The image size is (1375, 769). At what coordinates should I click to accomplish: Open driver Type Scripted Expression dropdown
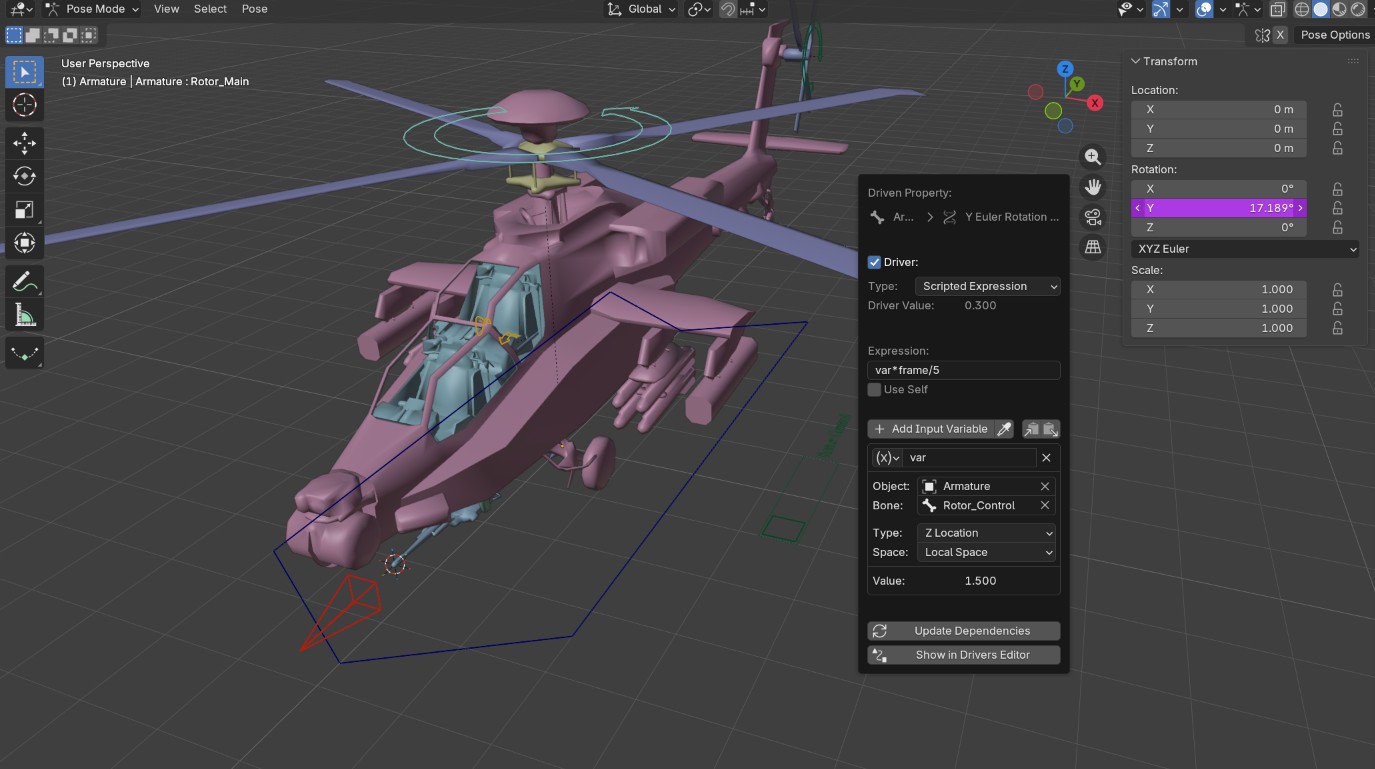[x=987, y=286]
